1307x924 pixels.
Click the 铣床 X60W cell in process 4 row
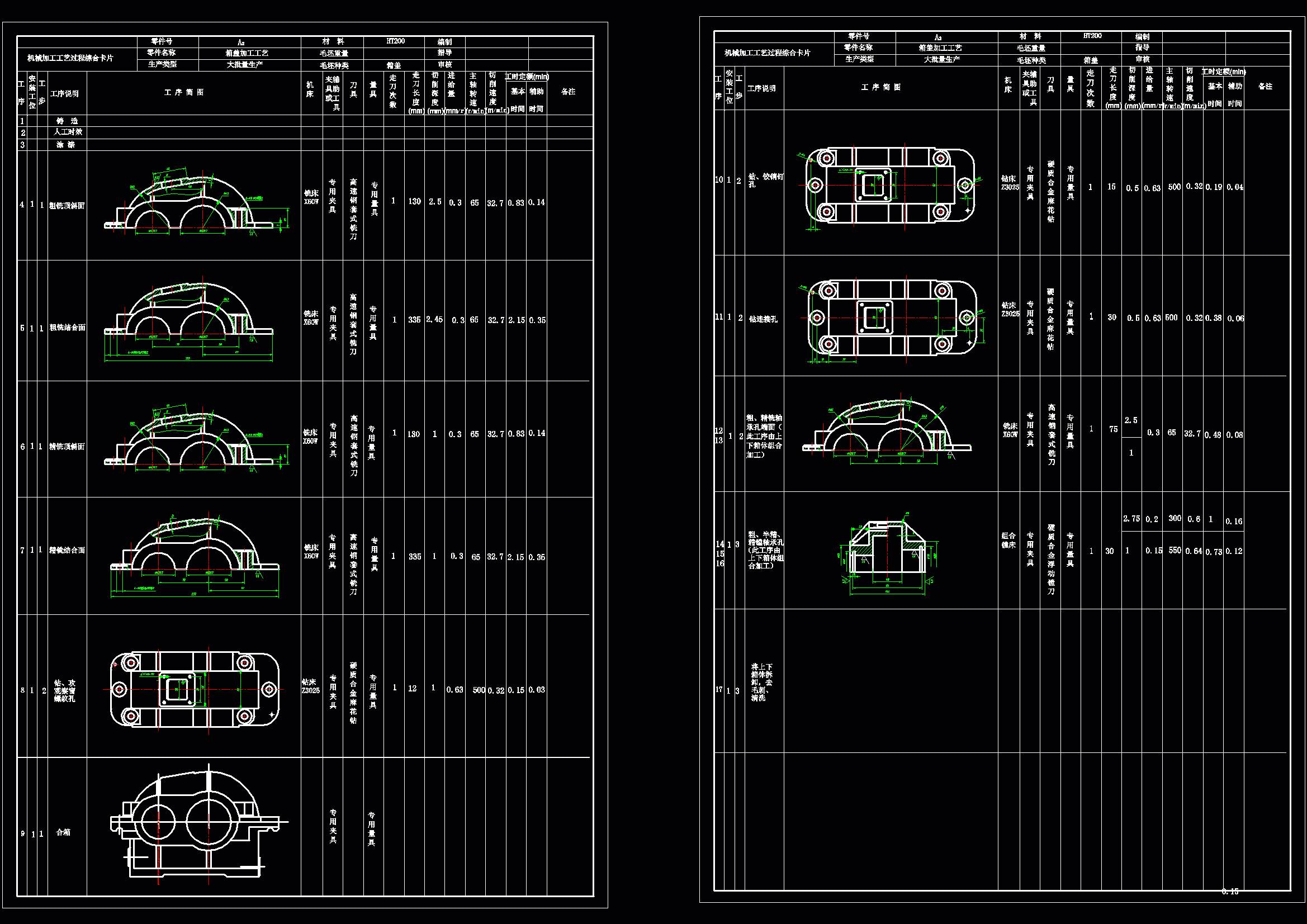tap(311, 197)
